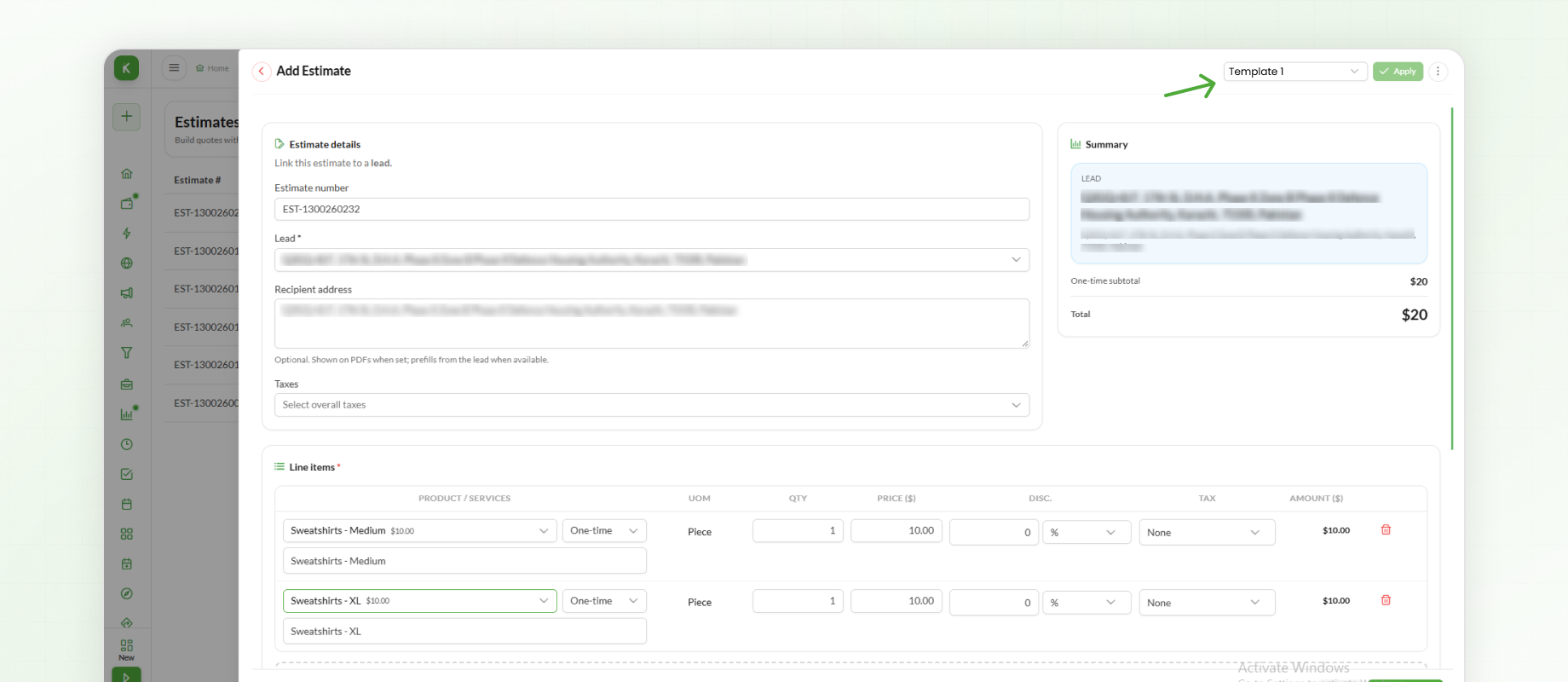Image resolution: width=1568 pixels, height=682 pixels.
Task: Open the briefcase sidebar icon
Action: tap(126, 384)
